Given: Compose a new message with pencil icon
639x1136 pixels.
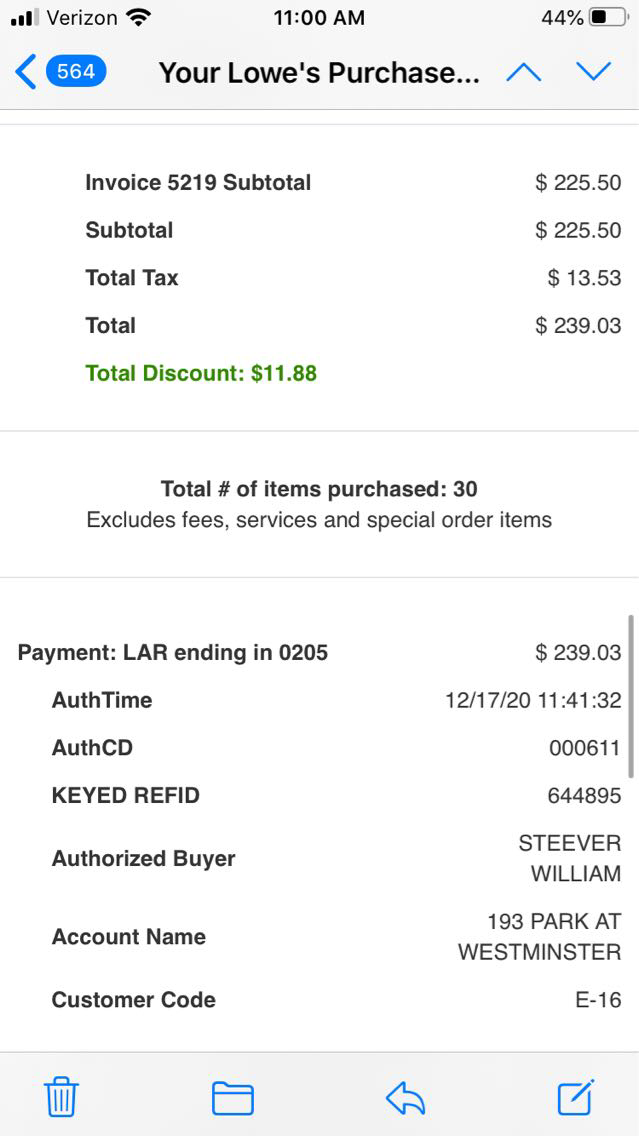Looking at the screenshot, I should (x=576, y=1097).
